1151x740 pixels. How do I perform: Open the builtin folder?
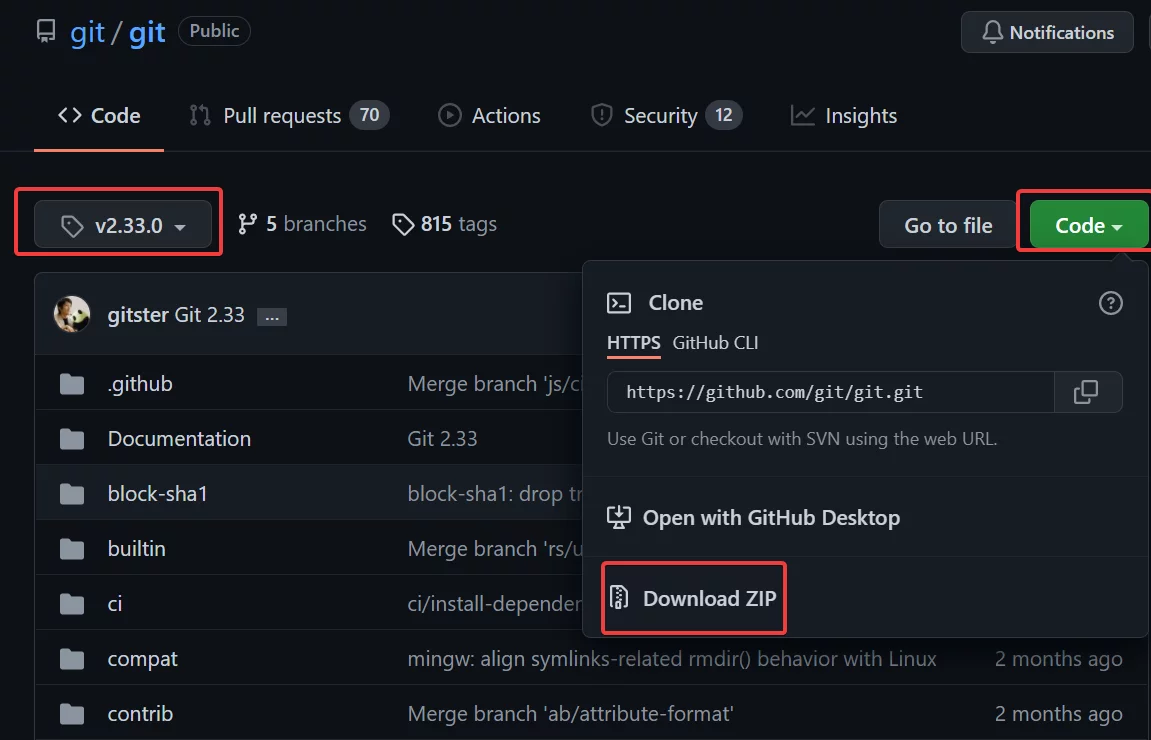pos(137,549)
